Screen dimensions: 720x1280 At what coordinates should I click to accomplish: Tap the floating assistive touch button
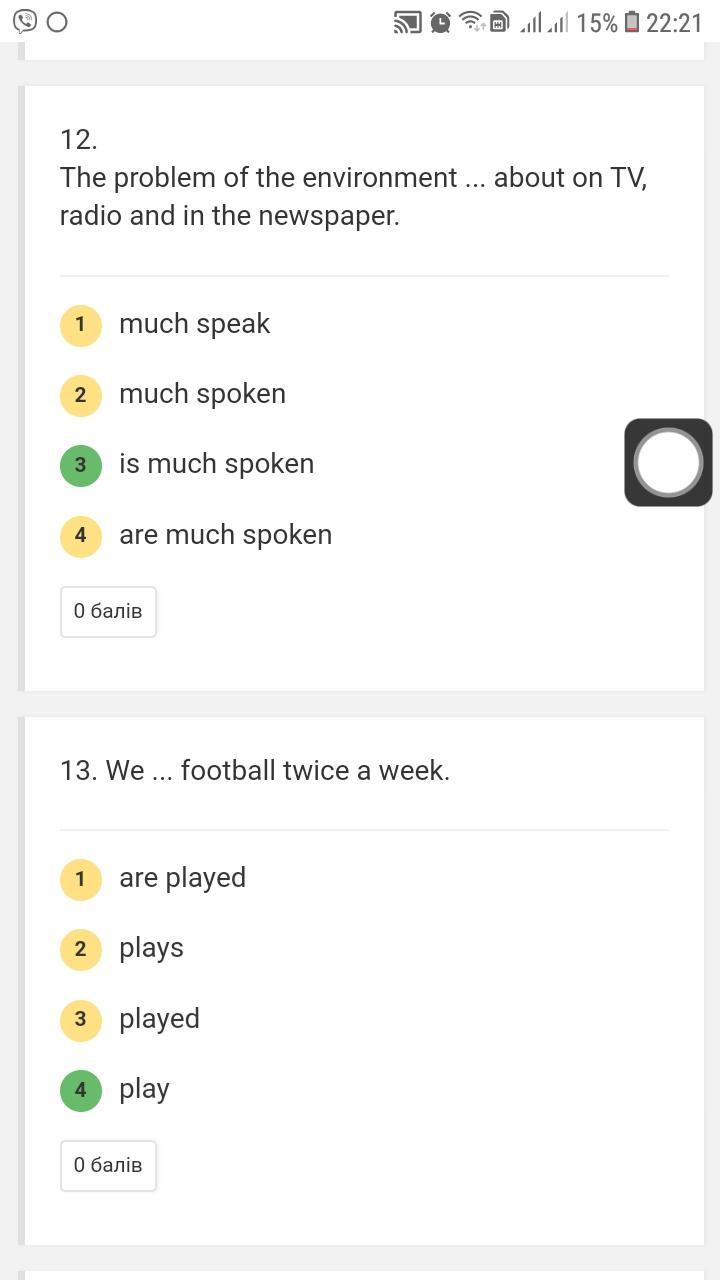pos(668,462)
